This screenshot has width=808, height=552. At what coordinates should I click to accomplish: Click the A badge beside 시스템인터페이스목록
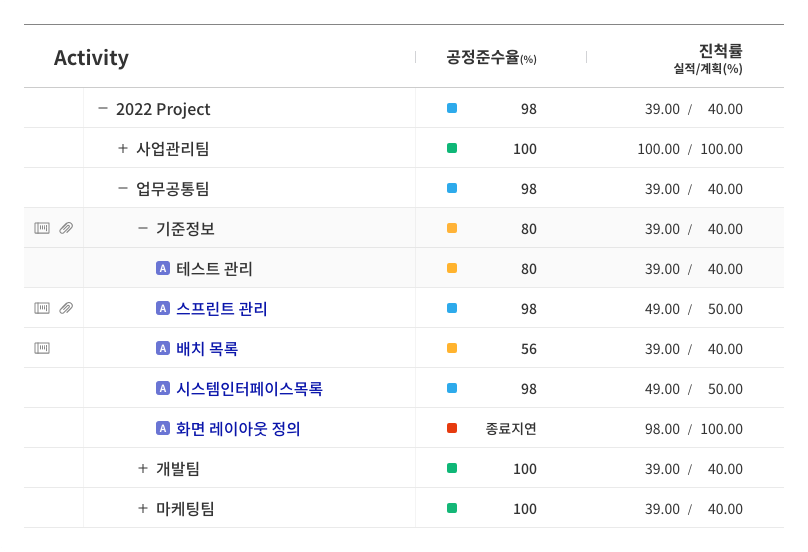pos(163,388)
